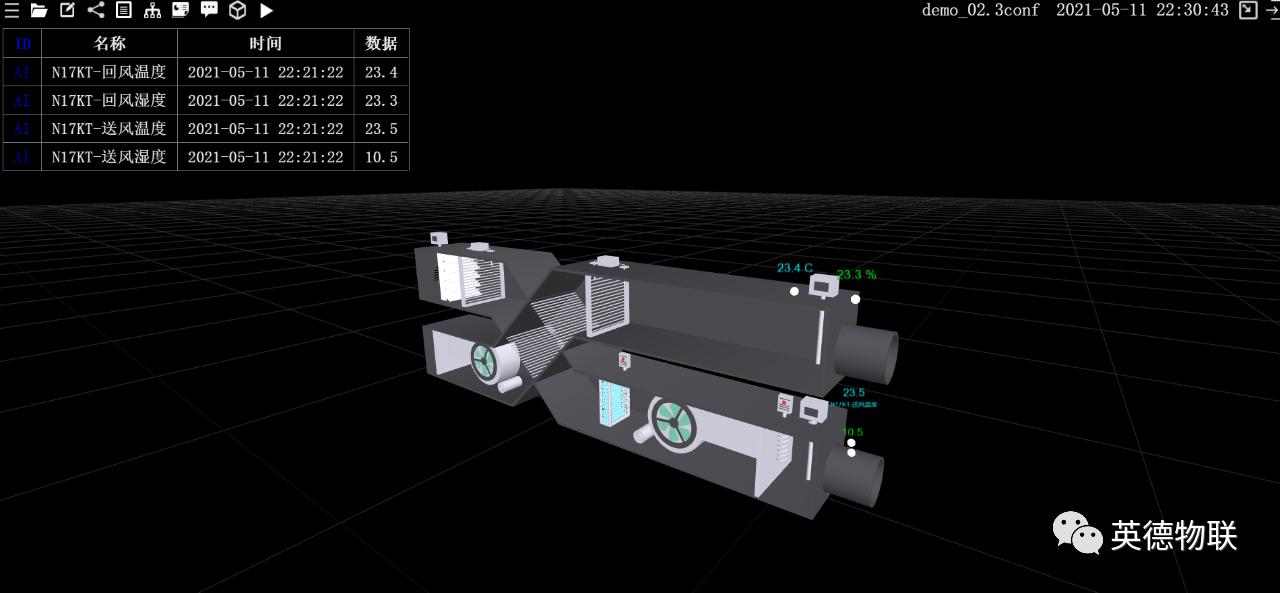This screenshot has height=593, width=1280.
Task: Click the exit arrow icon
Action: (x=1272, y=10)
